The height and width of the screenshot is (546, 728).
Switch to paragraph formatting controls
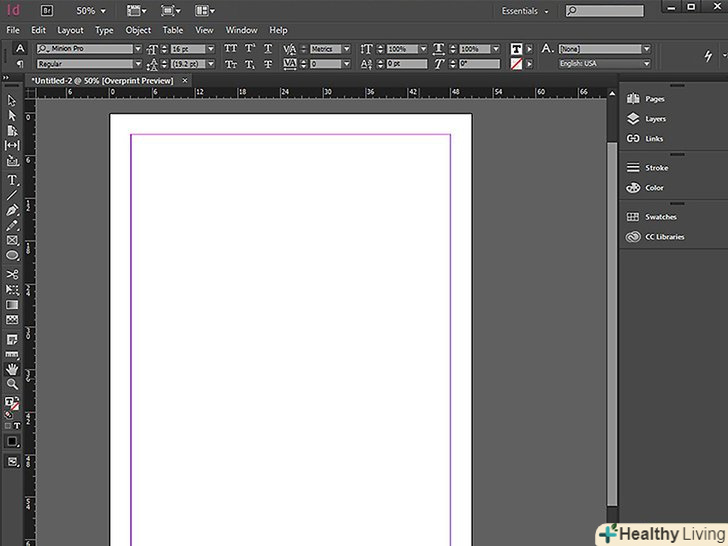(19, 64)
